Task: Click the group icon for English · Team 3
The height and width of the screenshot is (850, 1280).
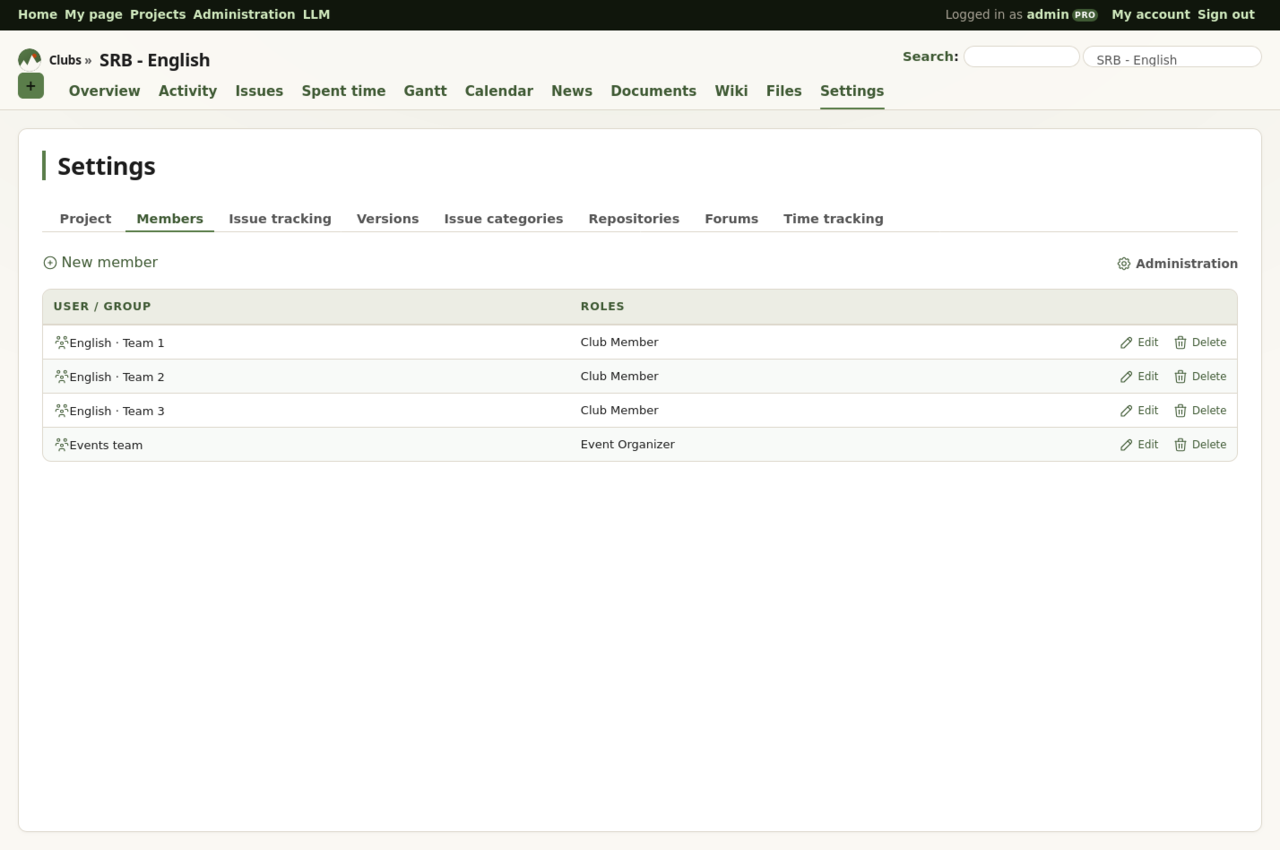Action: point(61,410)
